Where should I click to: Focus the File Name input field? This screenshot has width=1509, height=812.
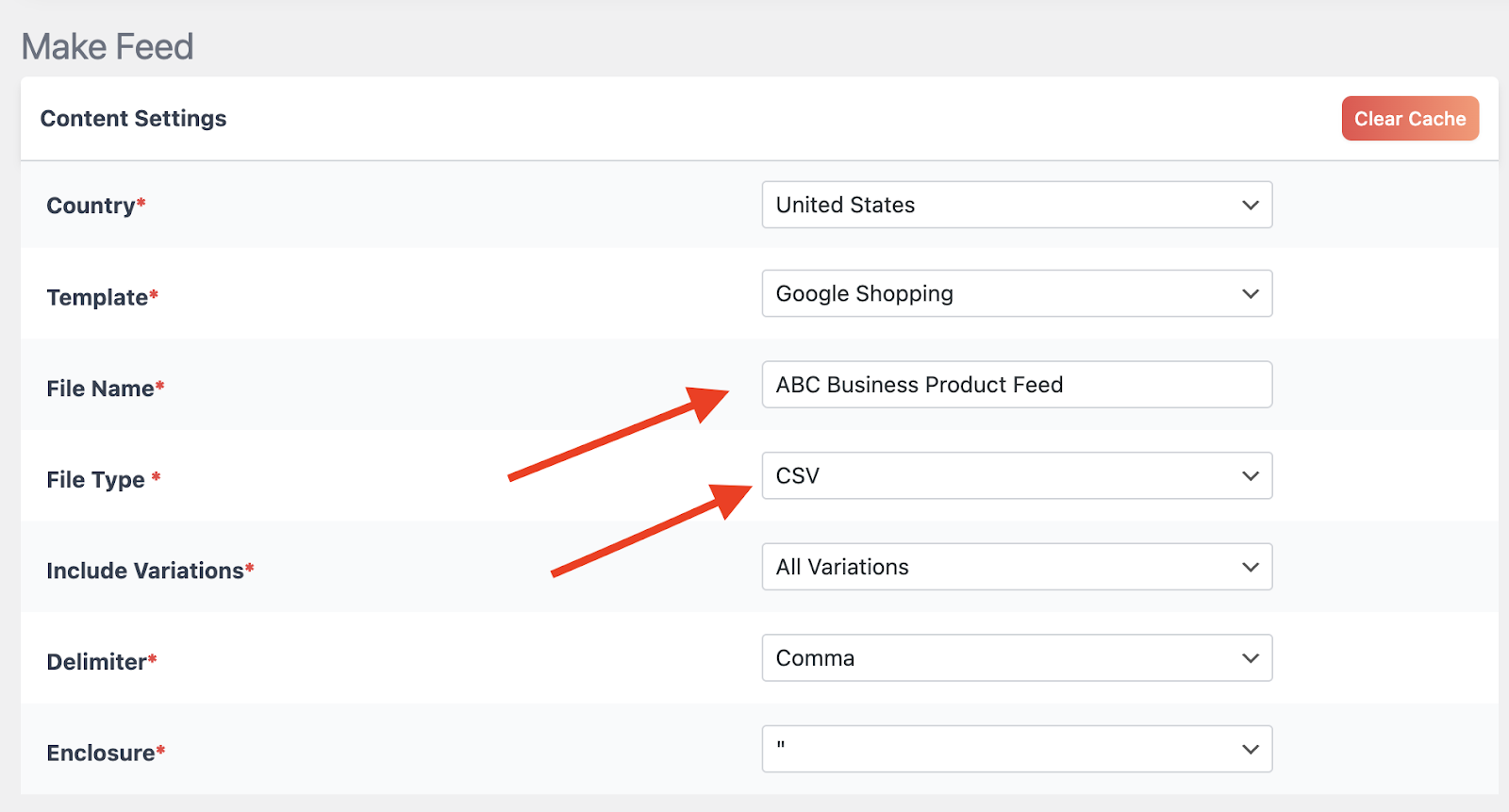1017,385
